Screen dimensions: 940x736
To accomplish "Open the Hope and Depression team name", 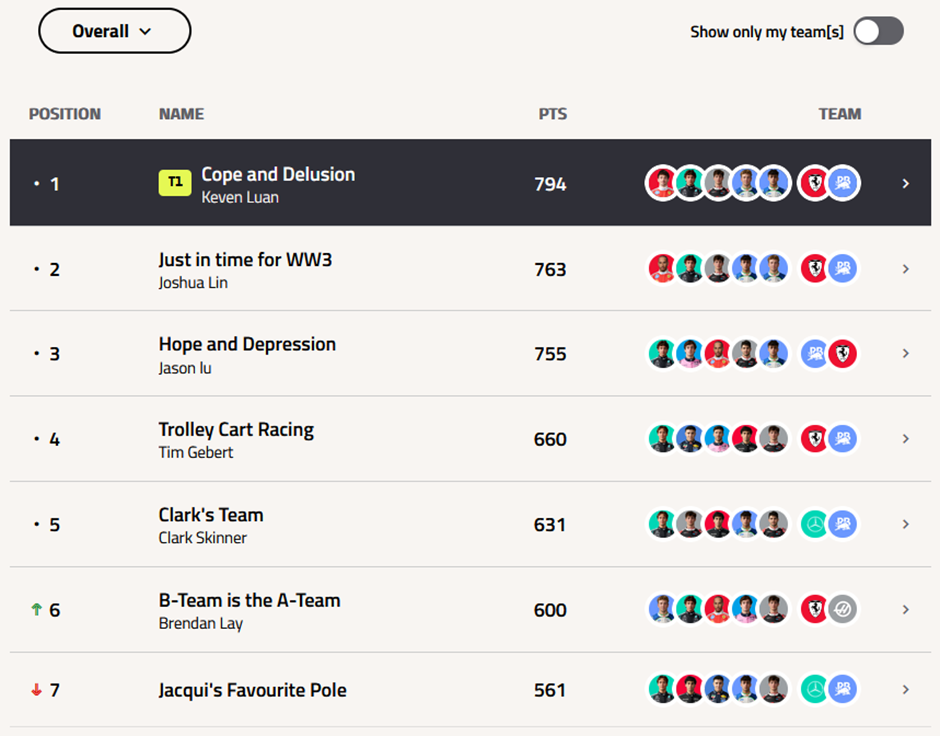I will 247,345.
